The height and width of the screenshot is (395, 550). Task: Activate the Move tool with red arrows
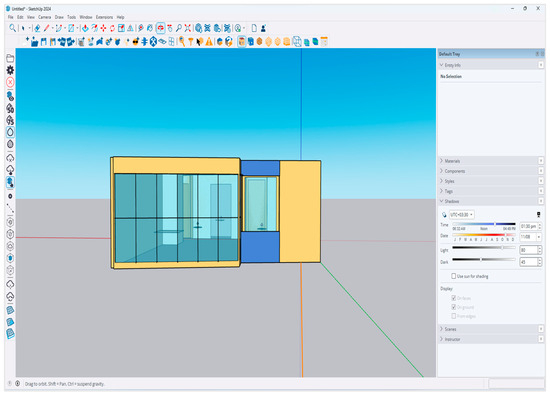click(103, 28)
